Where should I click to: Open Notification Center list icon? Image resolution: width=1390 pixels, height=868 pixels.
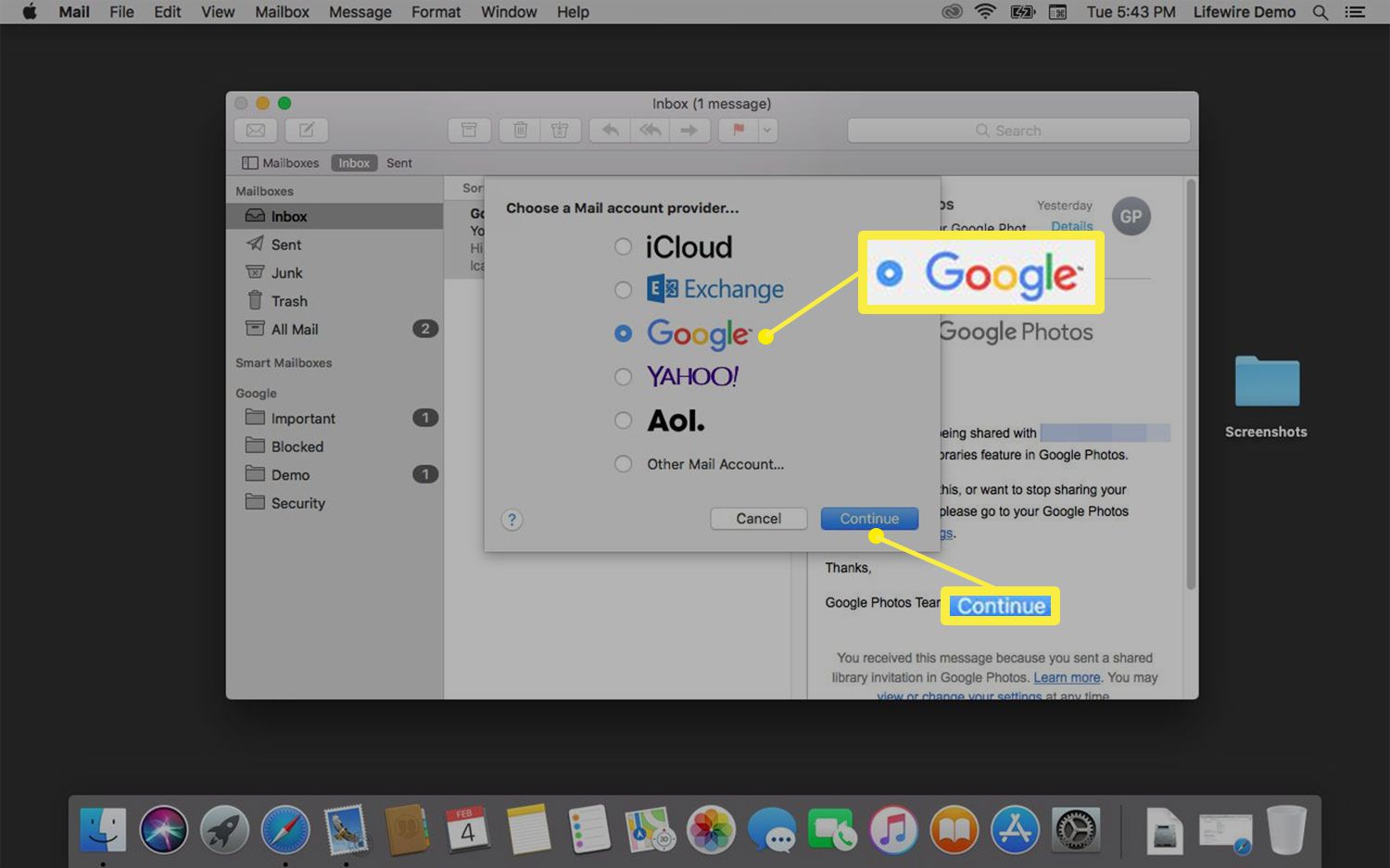tap(1356, 12)
